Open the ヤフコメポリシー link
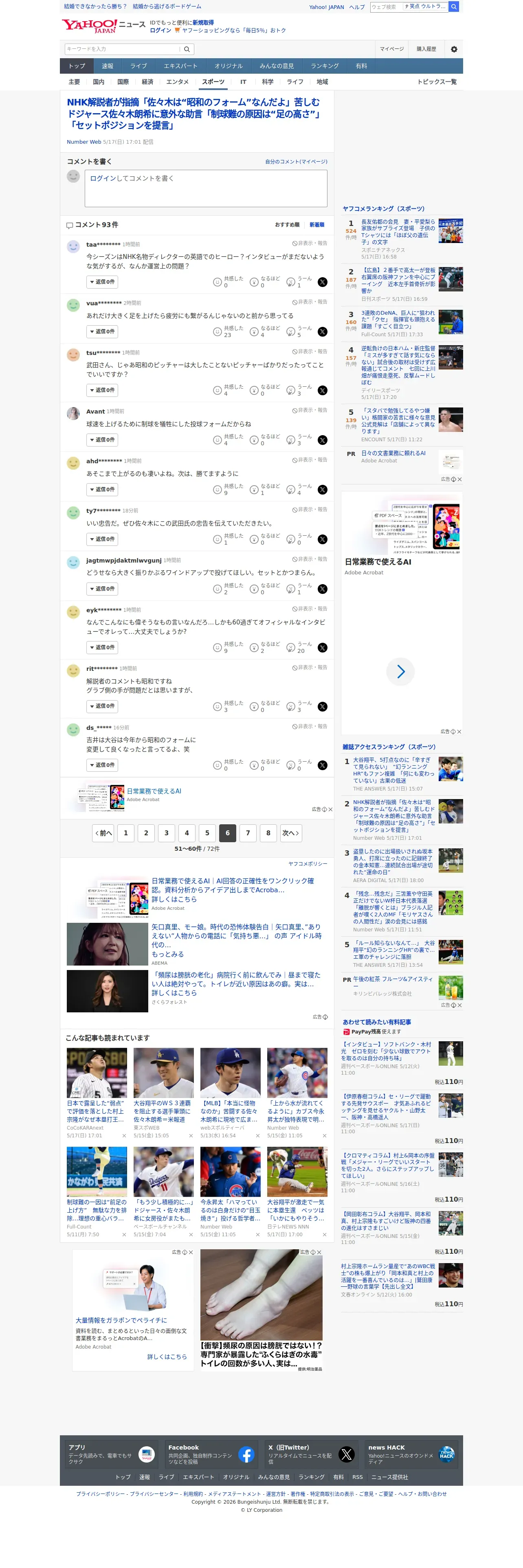This screenshot has width=523, height=1568. [x=308, y=864]
